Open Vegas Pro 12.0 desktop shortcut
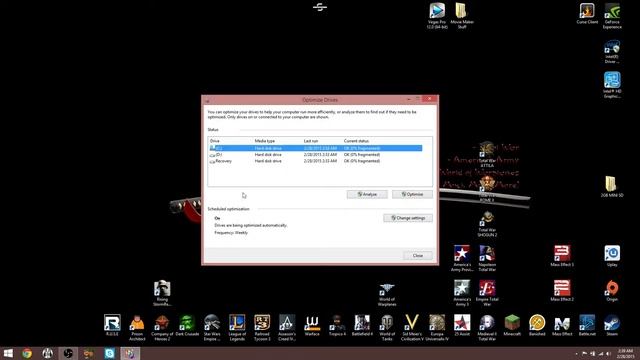The image size is (640, 360). coord(437,16)
